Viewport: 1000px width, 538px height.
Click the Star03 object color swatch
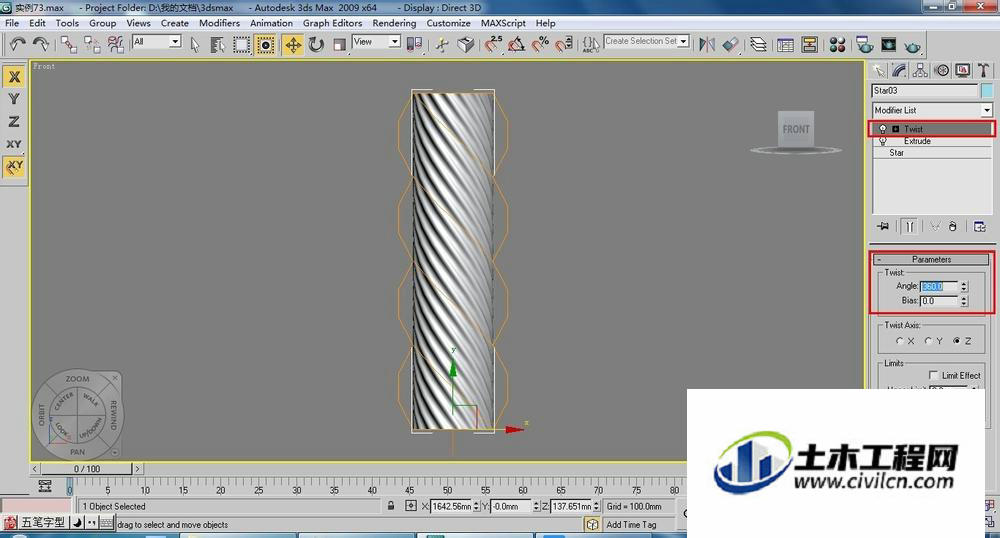point(987,91)
